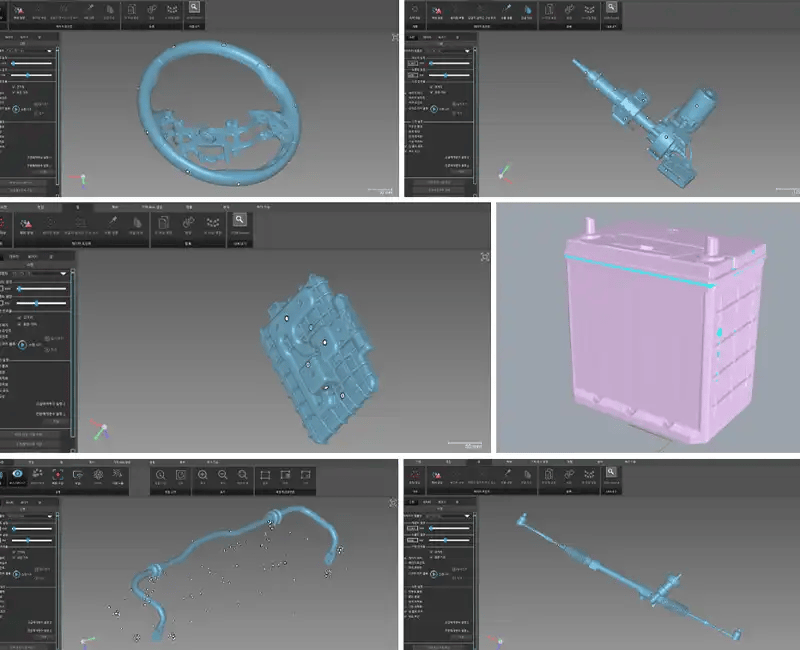Screen dimensions: 800x650
Task: Click fit-to-view icon in valve body viewport corner
Action: 485,257
